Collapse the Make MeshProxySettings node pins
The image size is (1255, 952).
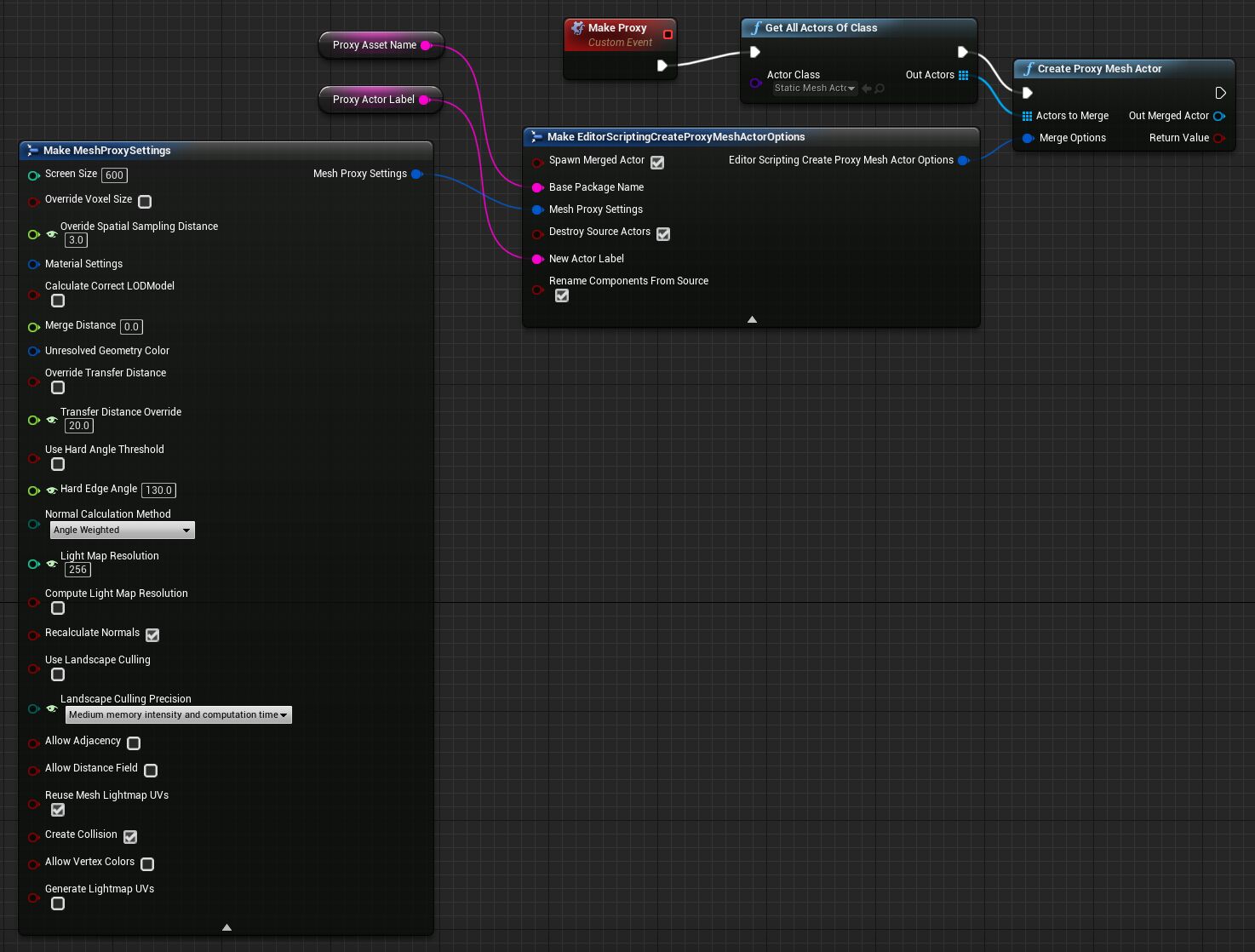[x=226, y=927]
